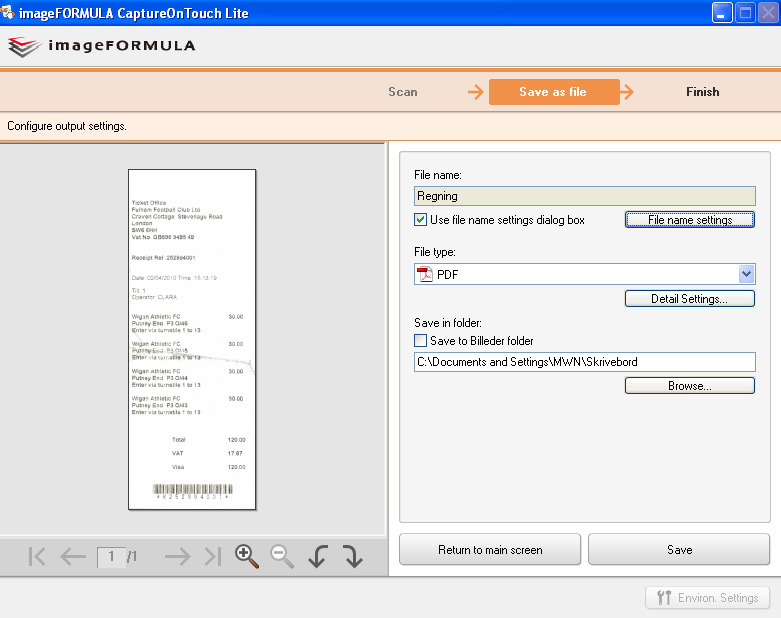This screenshot has height=618, width=781.
Task: Select the PDF file type combo box
Action: 585,274
